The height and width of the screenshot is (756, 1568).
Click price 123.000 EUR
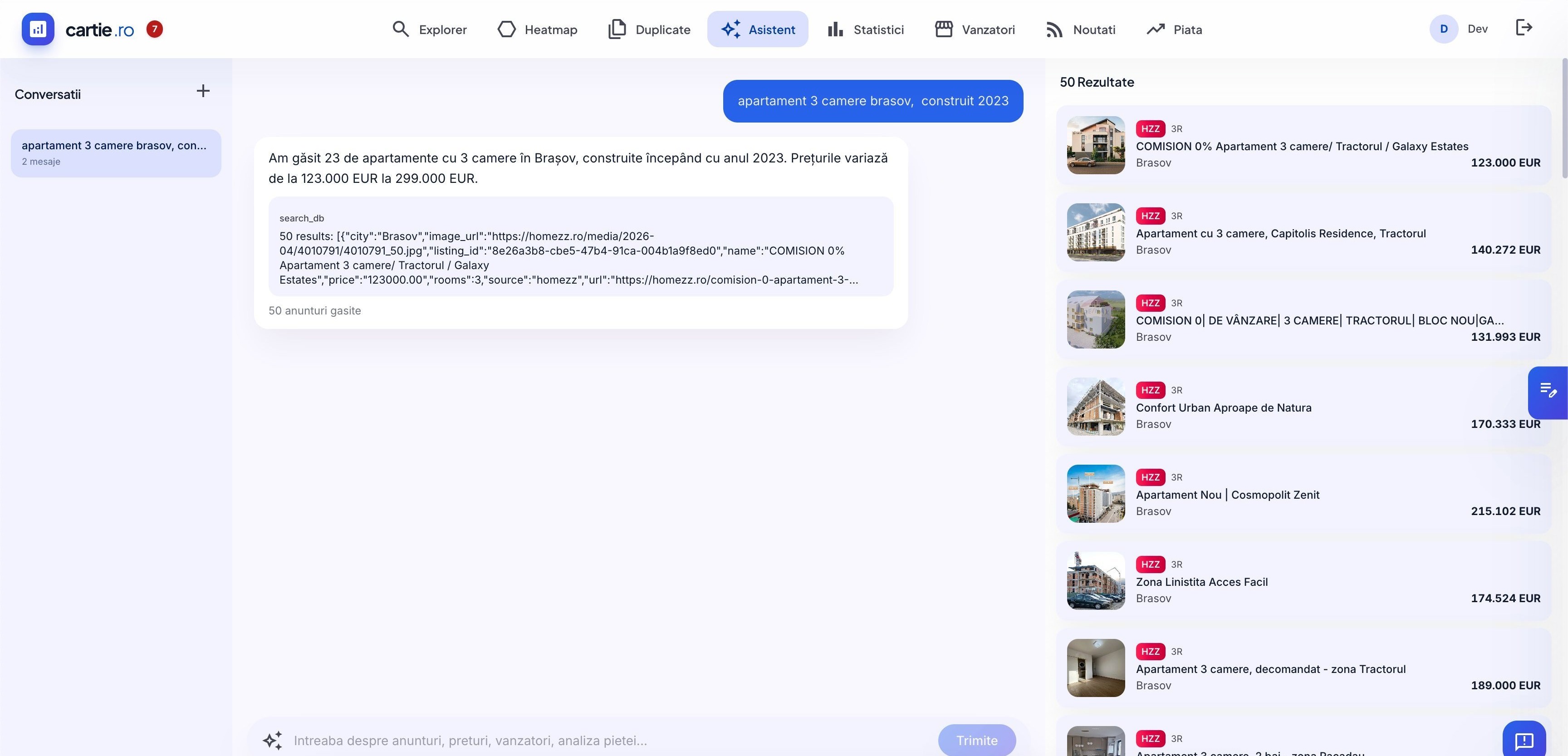click(x=1505, y=162)
